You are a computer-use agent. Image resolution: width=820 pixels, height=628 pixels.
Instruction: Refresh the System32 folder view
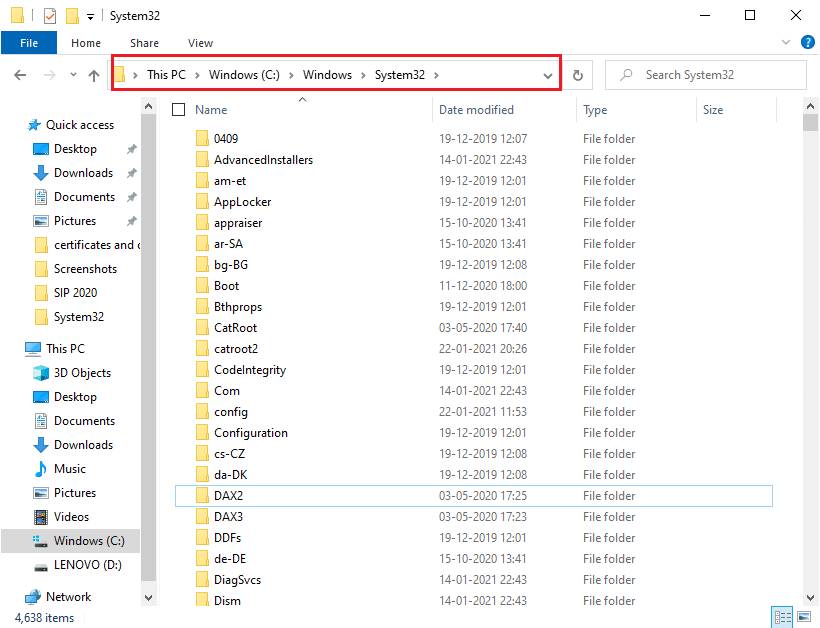578,75
